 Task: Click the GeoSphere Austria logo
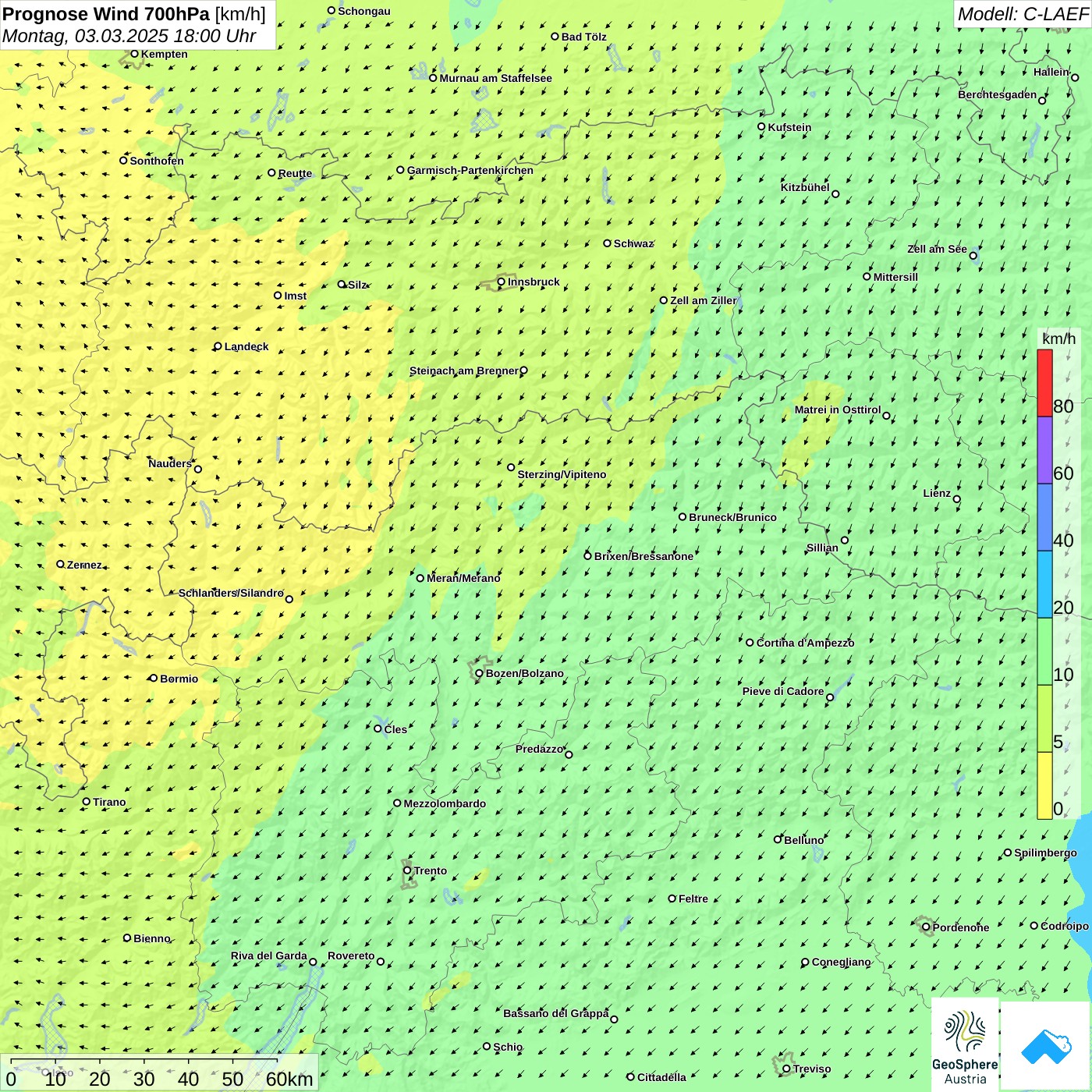[x=965, y=1044]
